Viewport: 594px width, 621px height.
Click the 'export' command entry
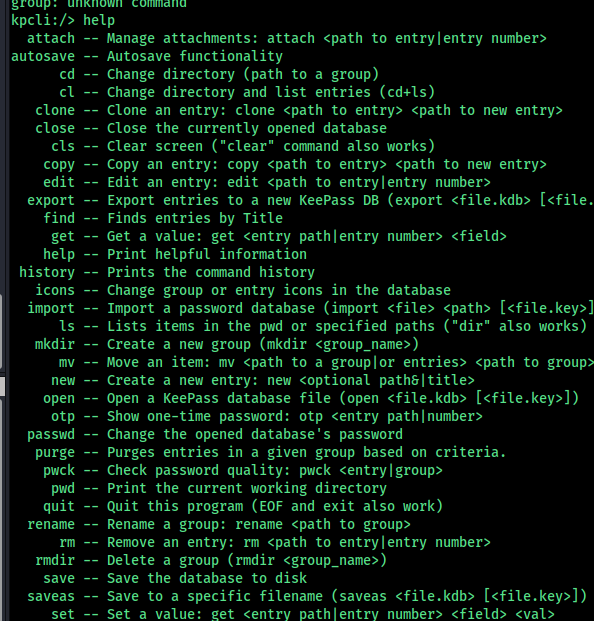tap(51, 200)
